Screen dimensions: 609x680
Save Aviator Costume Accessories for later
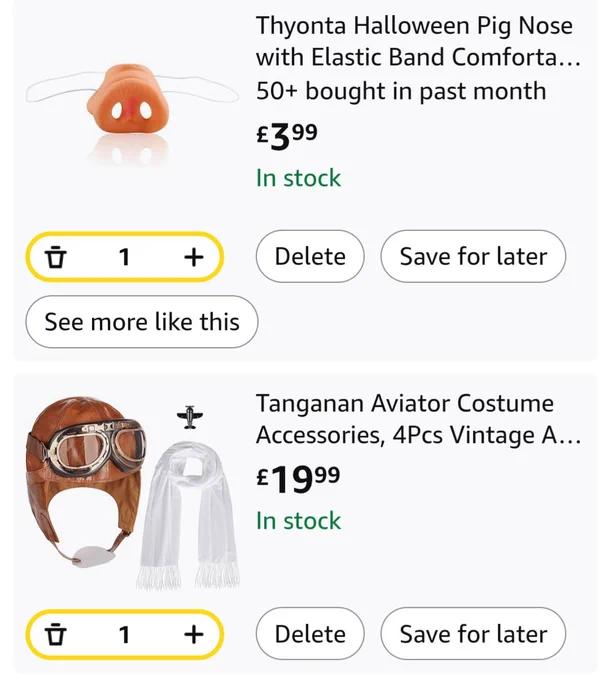[x=473, y=634]
